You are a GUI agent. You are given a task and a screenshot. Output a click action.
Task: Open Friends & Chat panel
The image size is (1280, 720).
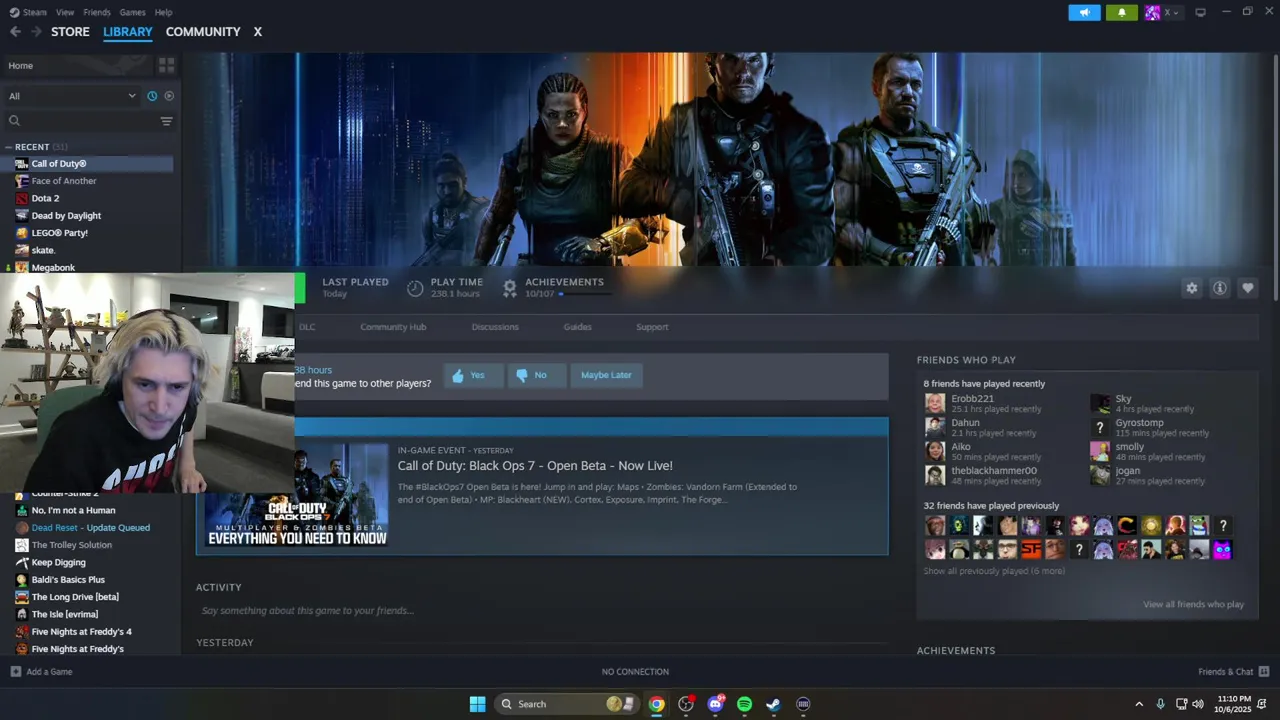1233,672
